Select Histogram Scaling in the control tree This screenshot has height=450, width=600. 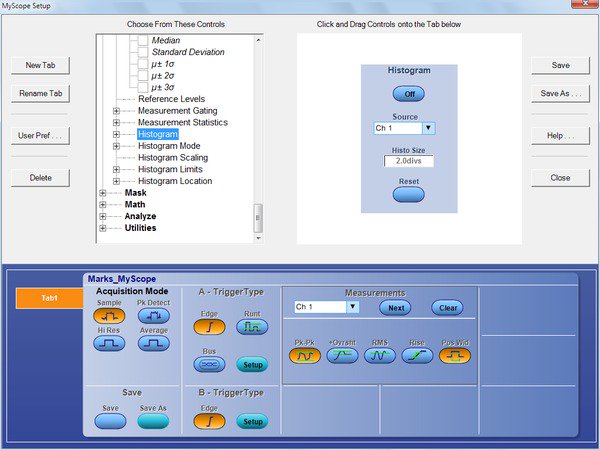coord(173,158)
